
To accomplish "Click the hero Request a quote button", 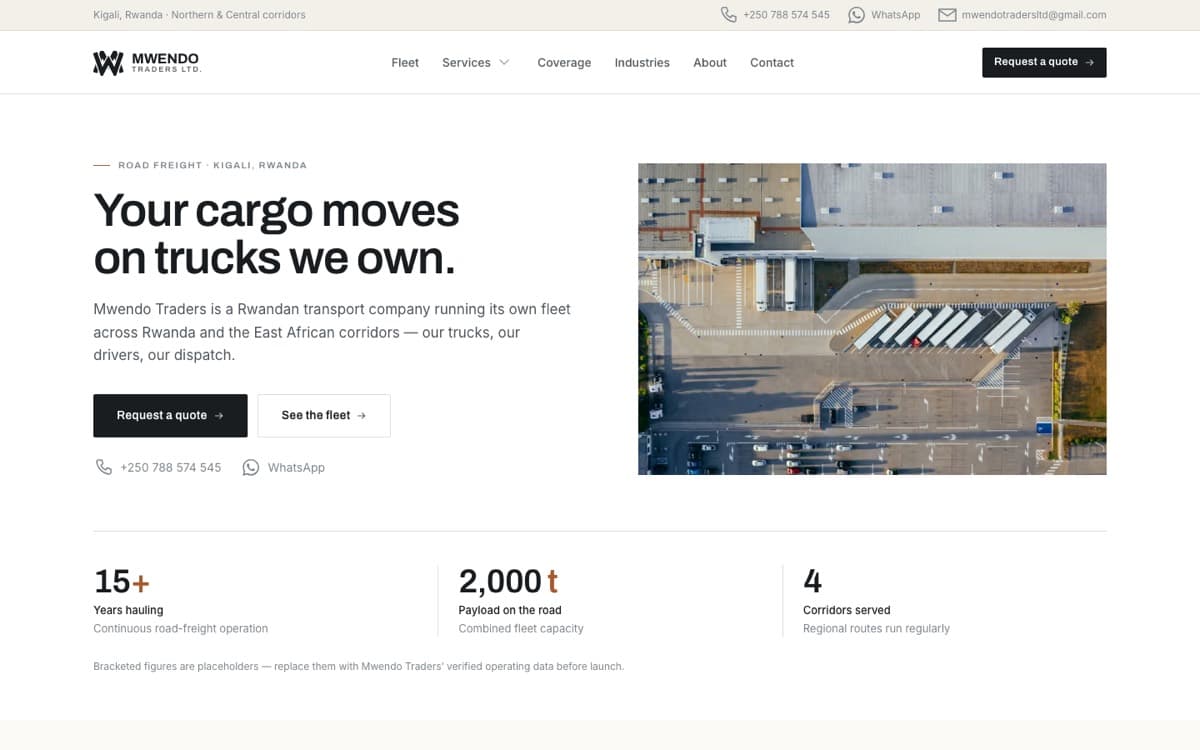I will [170, 415].
